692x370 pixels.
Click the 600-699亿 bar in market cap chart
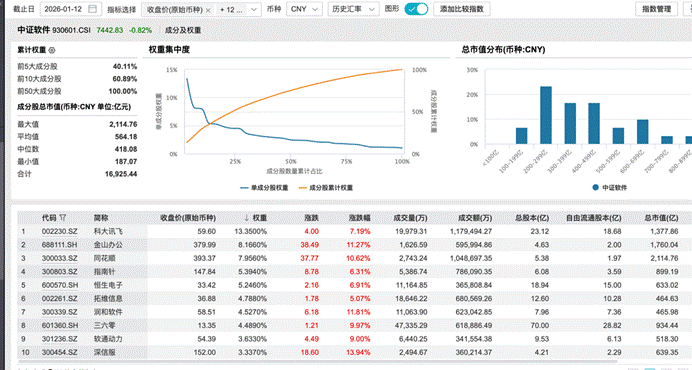pyautogui.click(x=643, y=132)
